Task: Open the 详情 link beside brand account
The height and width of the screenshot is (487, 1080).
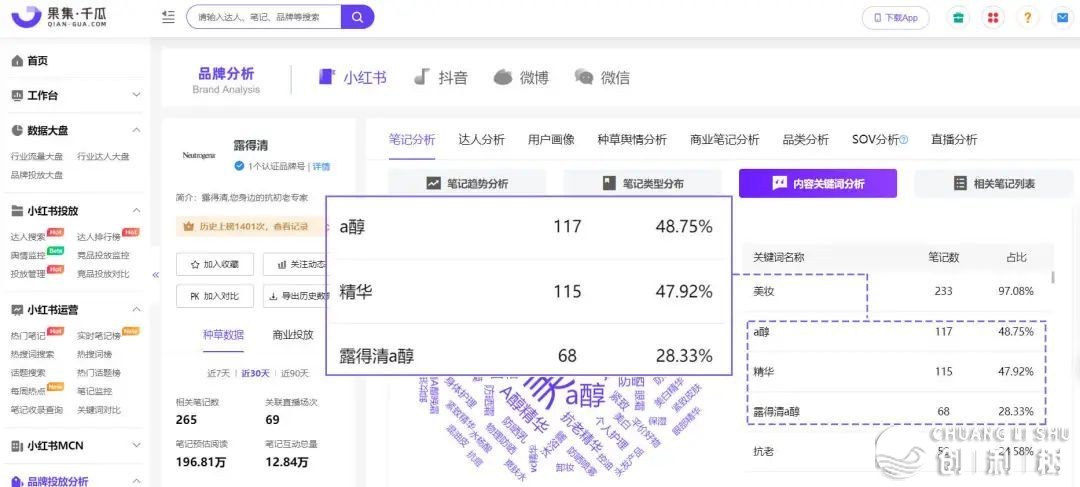Action: click(321, 166)
